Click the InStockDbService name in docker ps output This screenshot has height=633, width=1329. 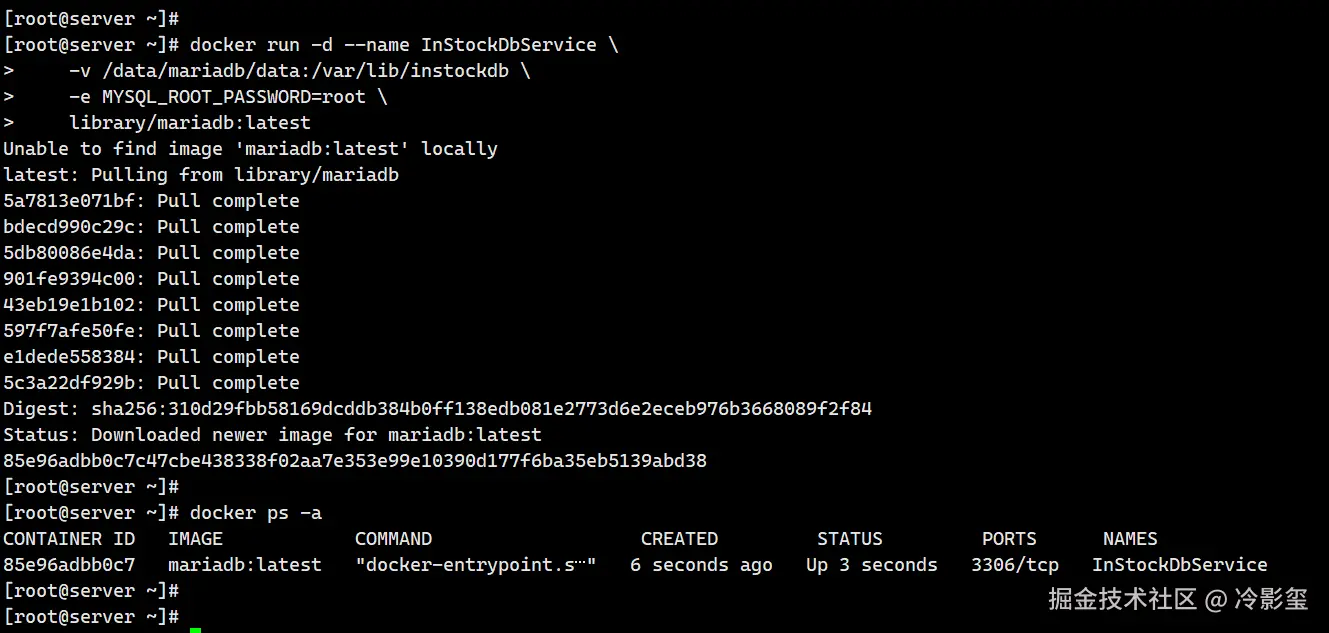coord(1179,565)
